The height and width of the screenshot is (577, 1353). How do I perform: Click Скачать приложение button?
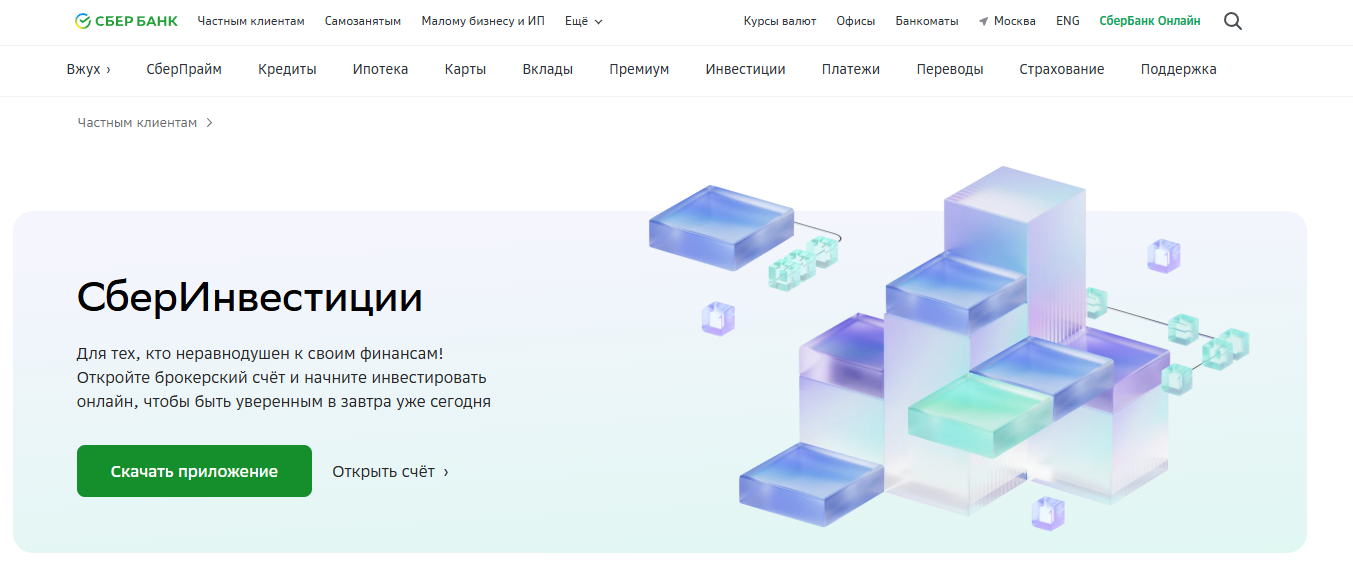coord(194,471)
